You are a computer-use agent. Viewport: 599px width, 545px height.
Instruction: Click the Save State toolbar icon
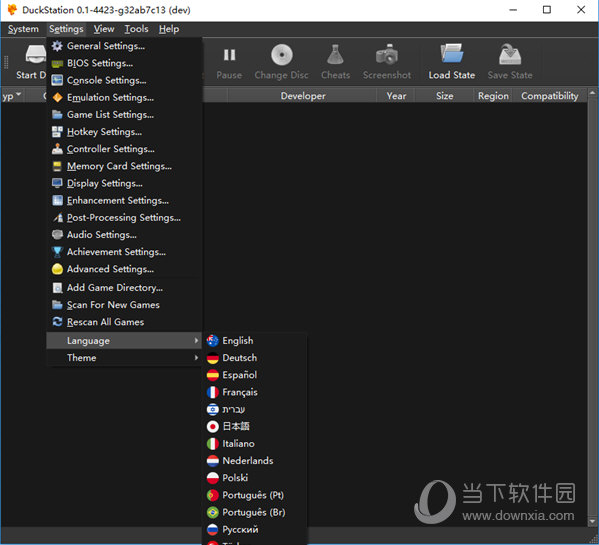[510, 54]
